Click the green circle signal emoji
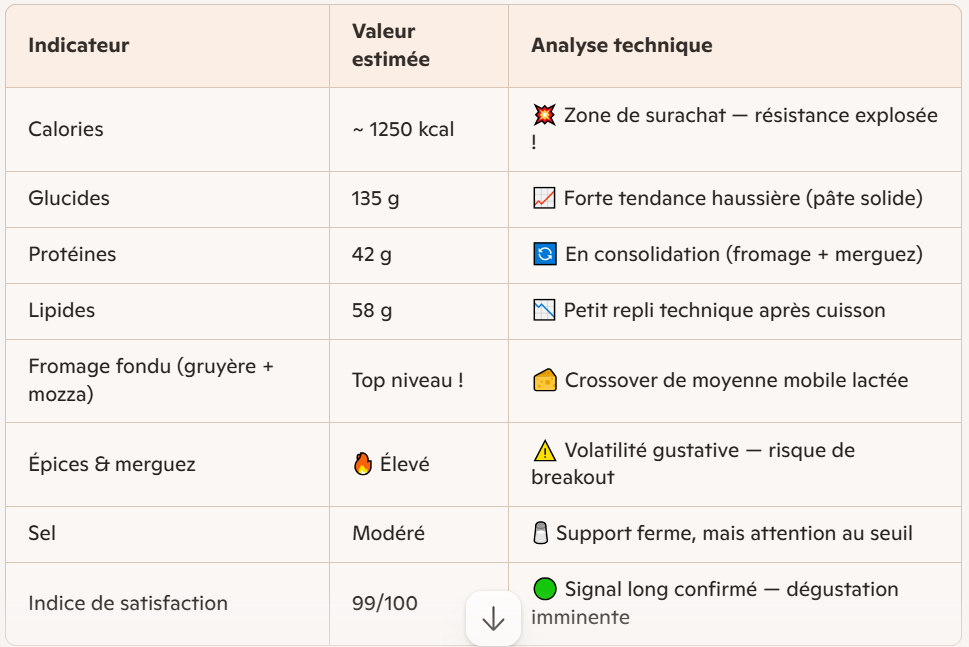The width and height of the screenshot is (969, 647). [544, 589]
